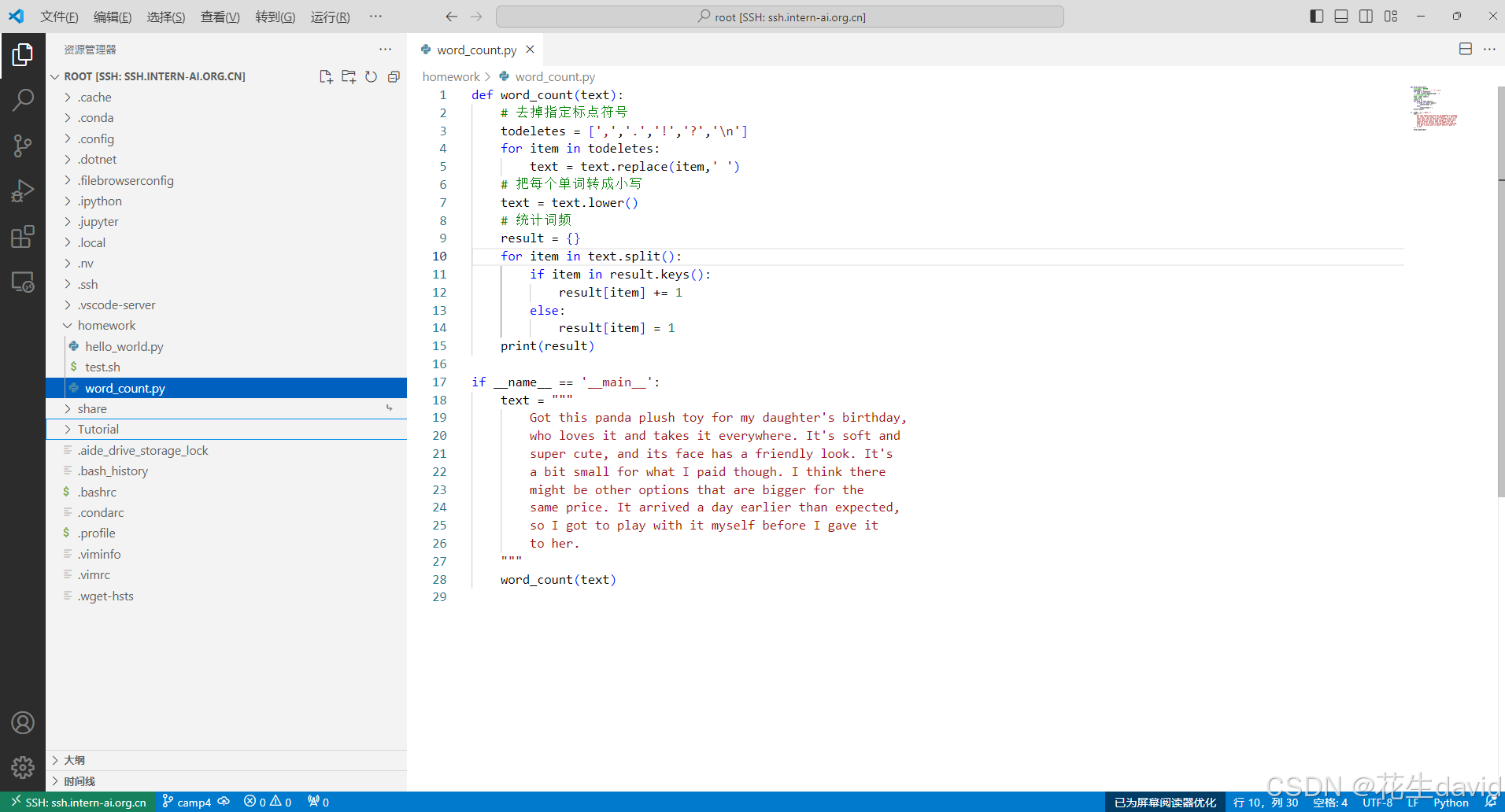Click the forwarded ports status indicator

click(318, 802)
